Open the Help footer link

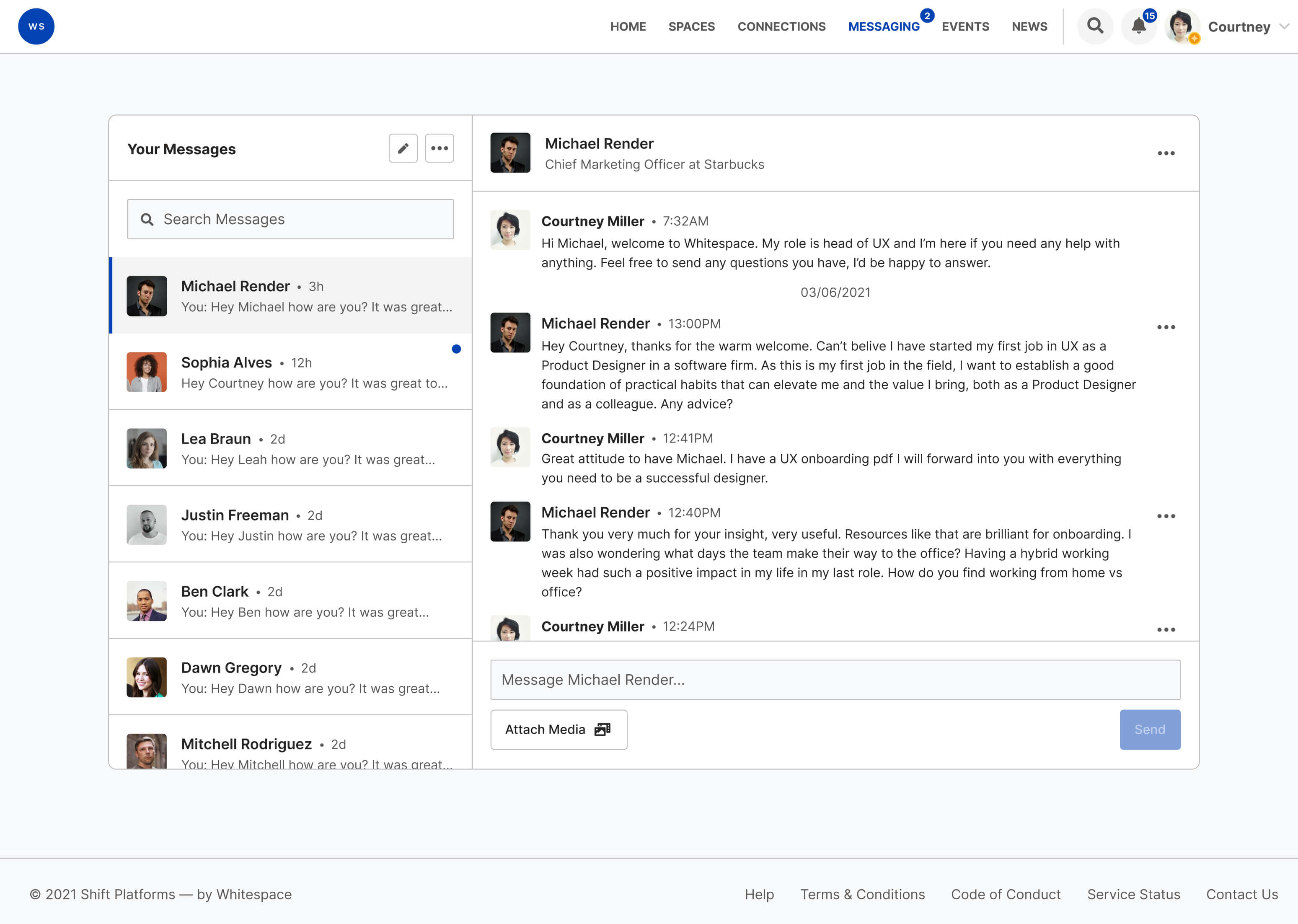click(759, 894)
